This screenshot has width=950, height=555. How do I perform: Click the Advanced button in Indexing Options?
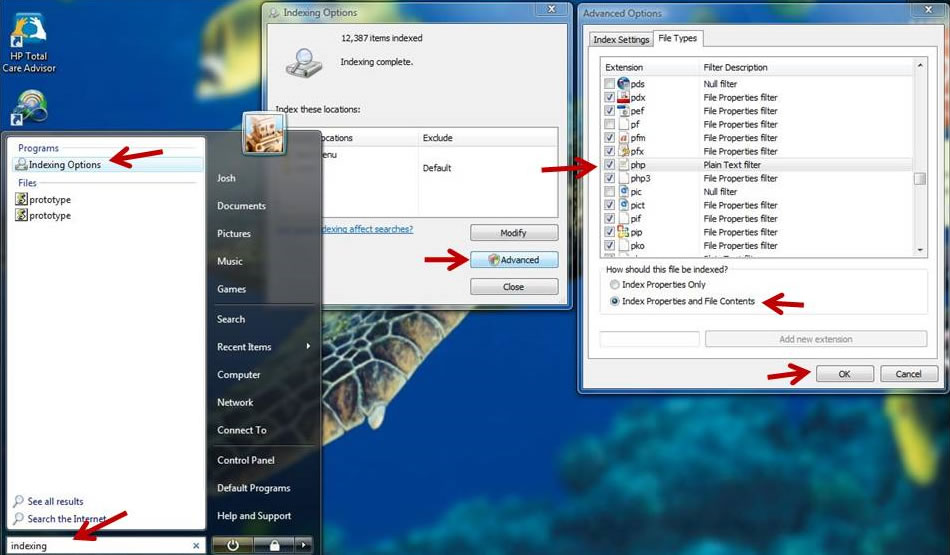[514, 260]
